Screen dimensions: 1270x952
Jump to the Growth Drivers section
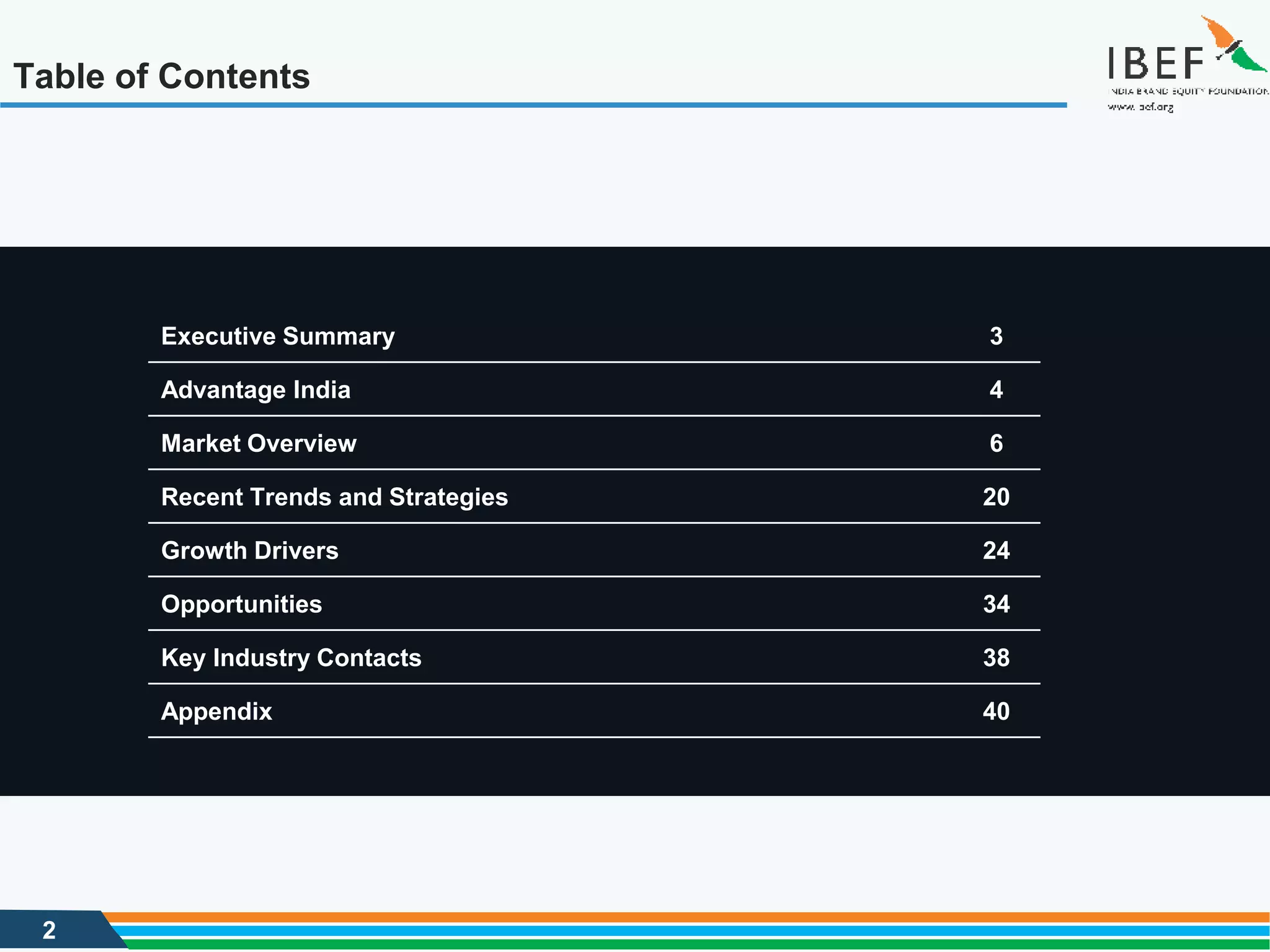point(249,550)
